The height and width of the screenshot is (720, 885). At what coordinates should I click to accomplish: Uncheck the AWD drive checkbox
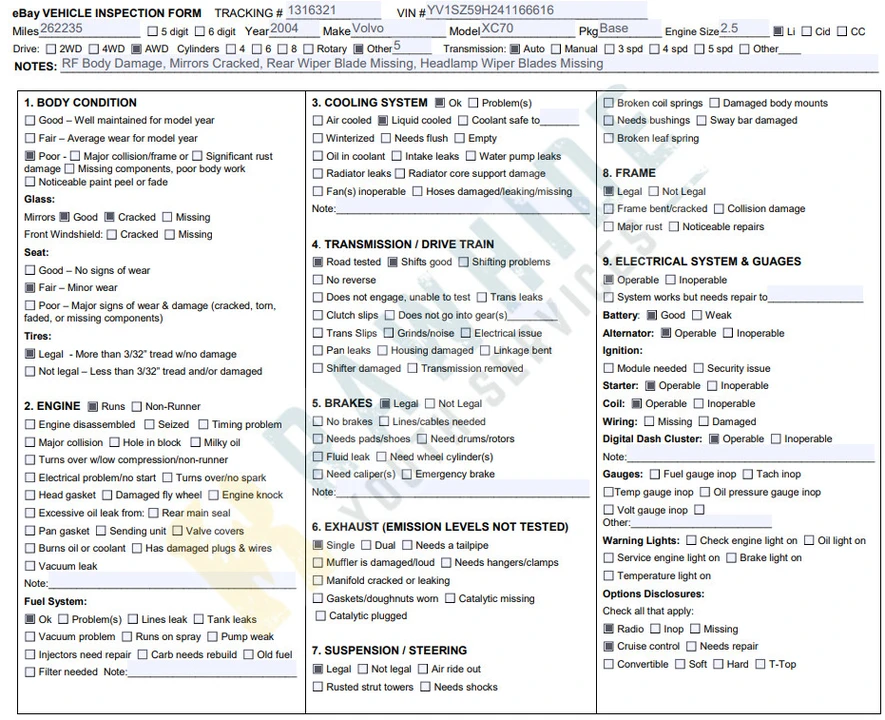tap(136, 49)
